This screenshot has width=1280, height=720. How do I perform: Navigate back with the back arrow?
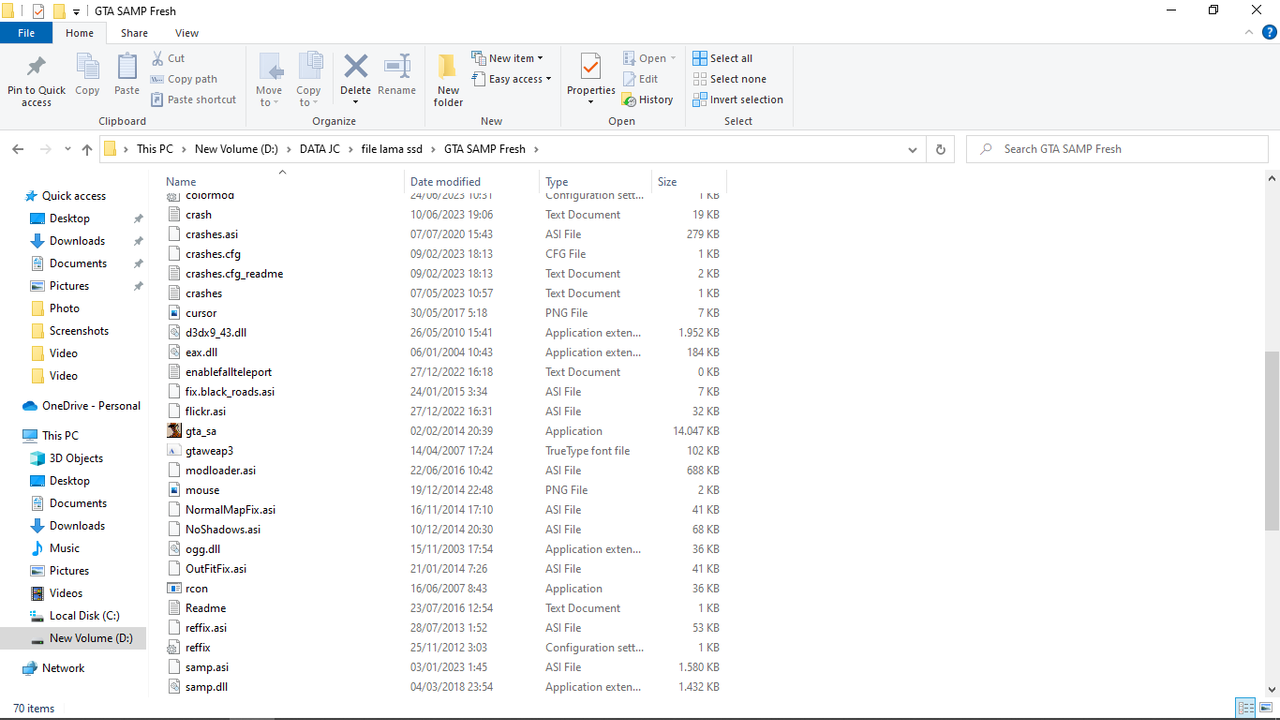pos(18,150)
